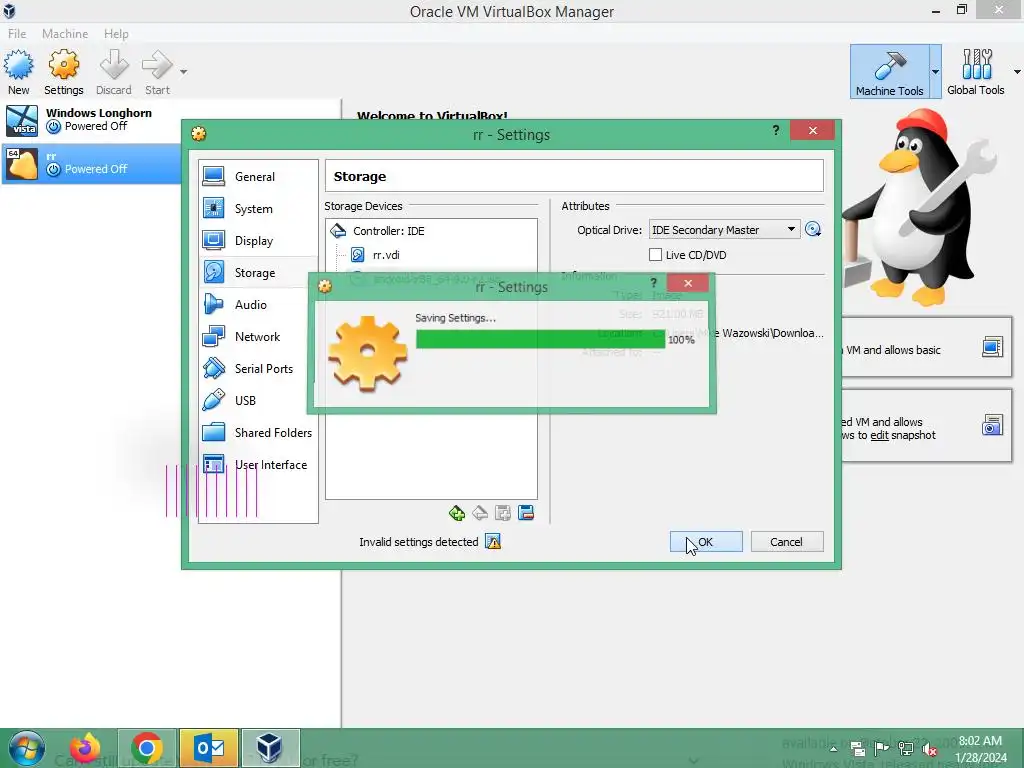Open the User Interface settings category
Image resolution: width=1024 pixels, height=768 pixels.
pyautogui.click(x=258, y=464)
